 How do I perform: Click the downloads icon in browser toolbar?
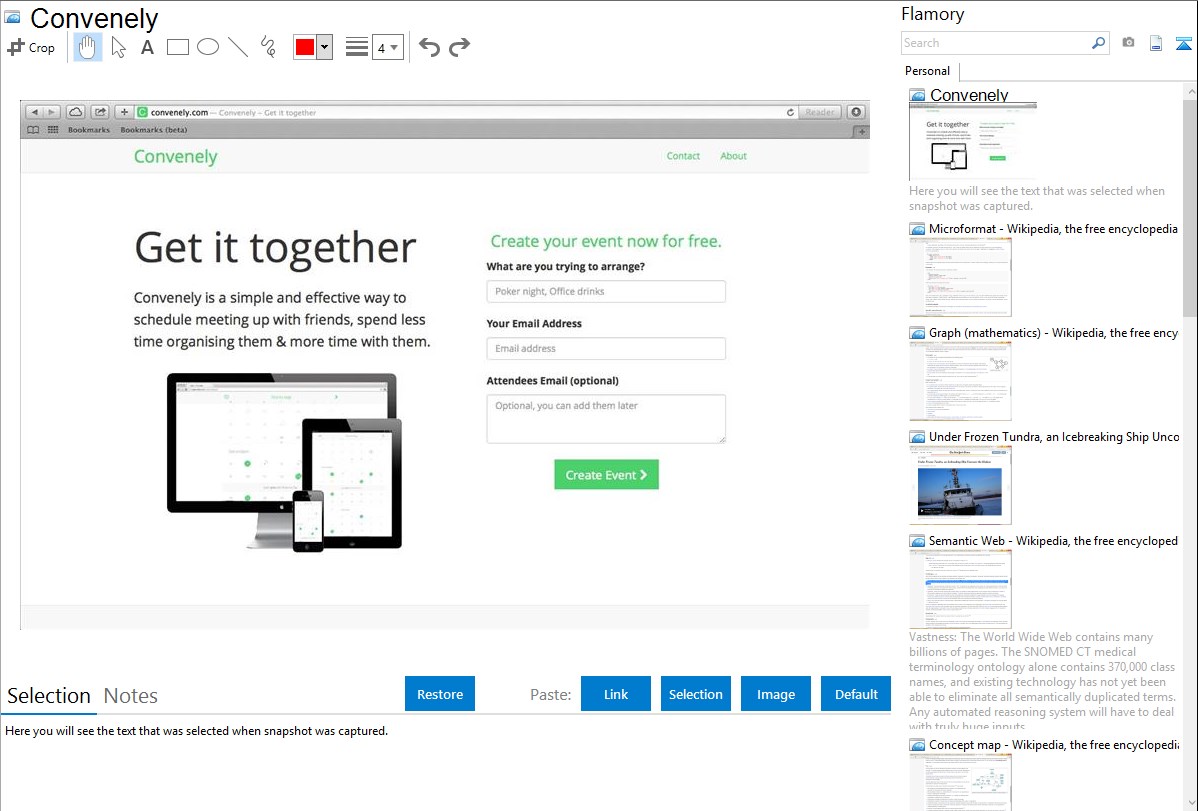click(x=856, y=112)
